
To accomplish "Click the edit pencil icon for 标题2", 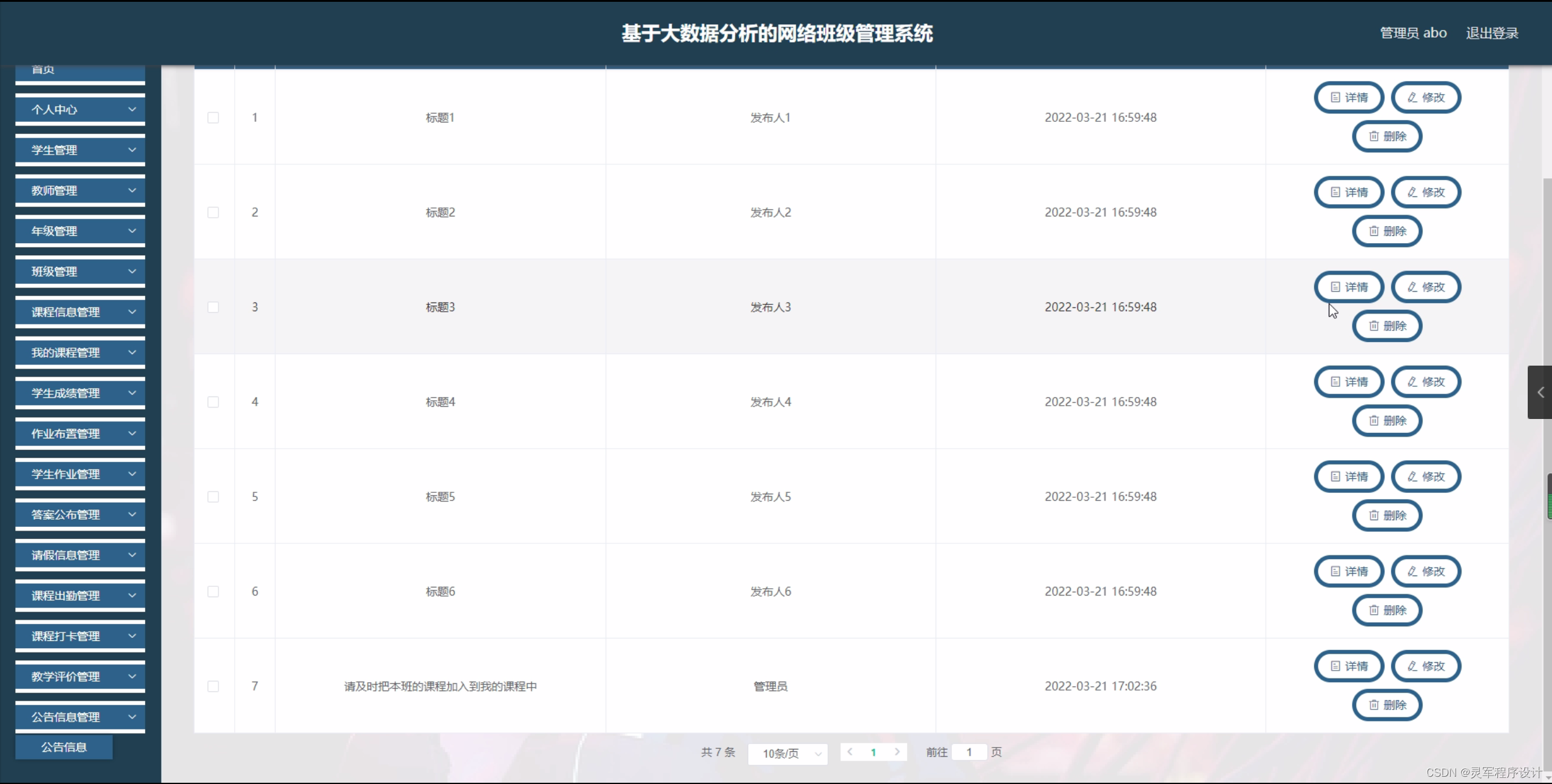I will coord(1412,192).
